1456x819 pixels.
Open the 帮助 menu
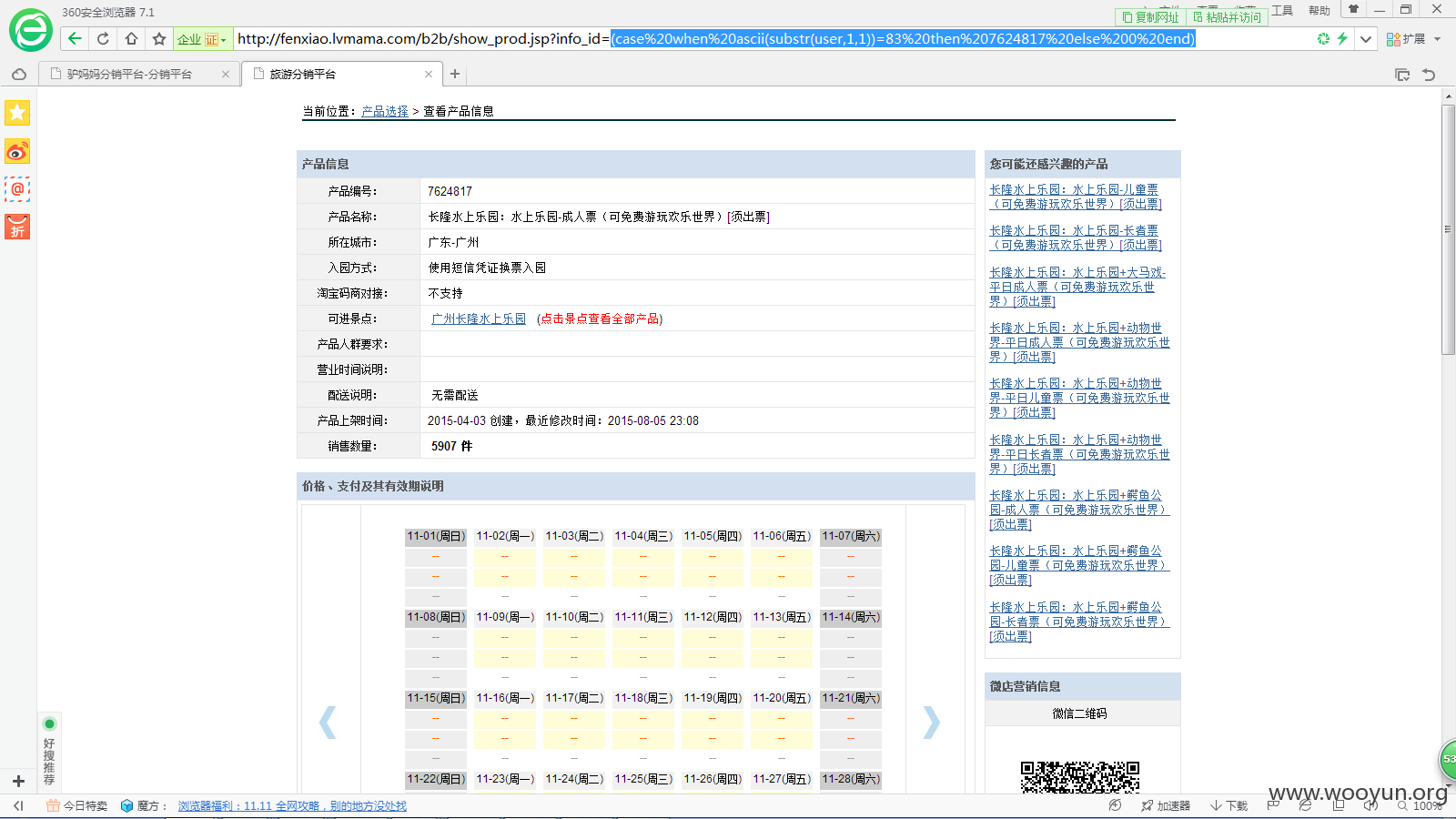point(1319,11)
